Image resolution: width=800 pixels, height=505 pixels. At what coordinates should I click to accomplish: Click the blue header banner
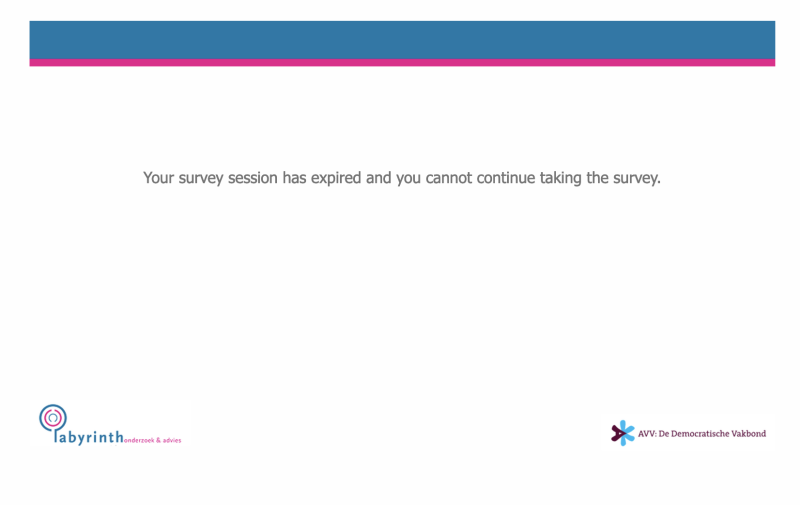402,40
